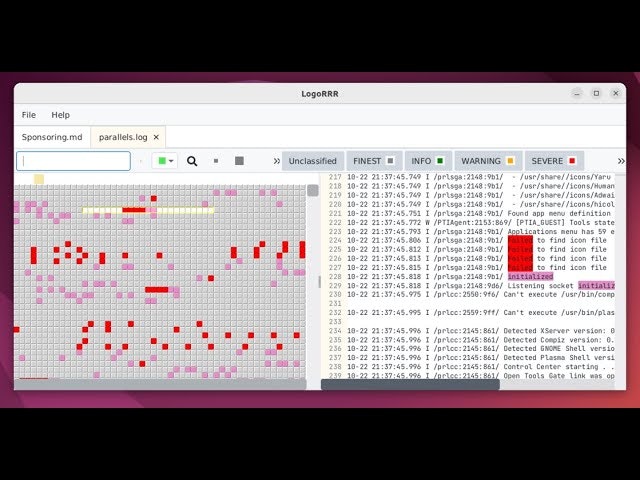Close the LogoRRR window
Screen dimensions: 640x480
click(x=616, y=93)
